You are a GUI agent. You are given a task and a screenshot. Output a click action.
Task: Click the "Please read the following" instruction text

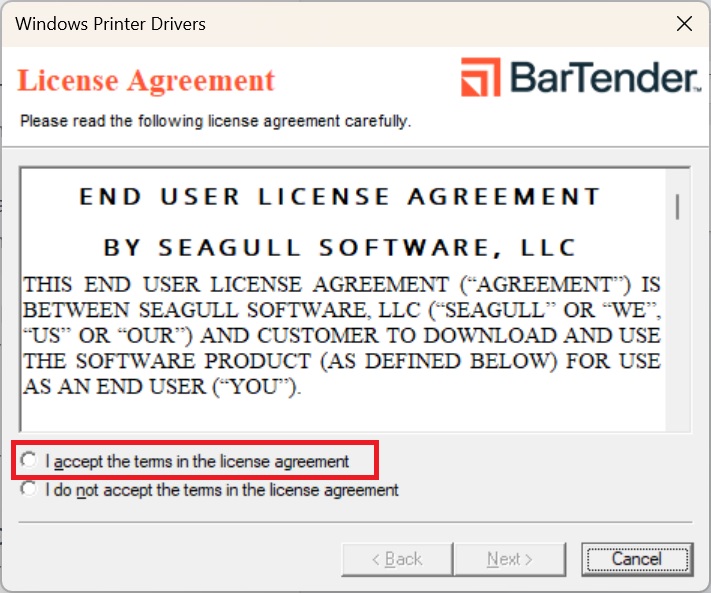(x=215, y=121)
